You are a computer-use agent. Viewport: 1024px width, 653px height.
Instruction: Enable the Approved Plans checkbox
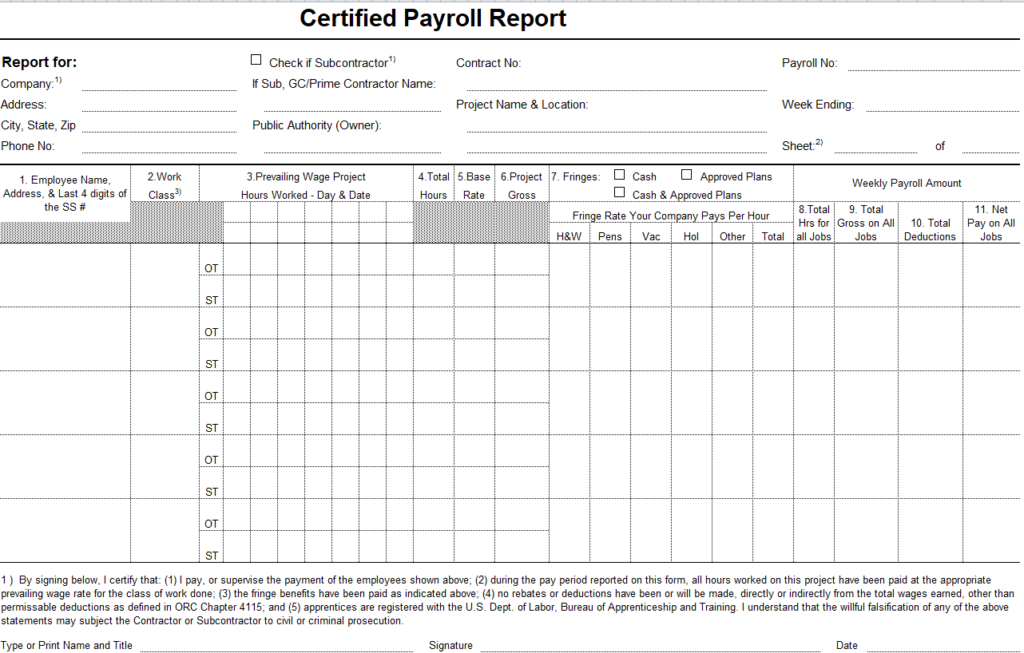click(687, 175)
